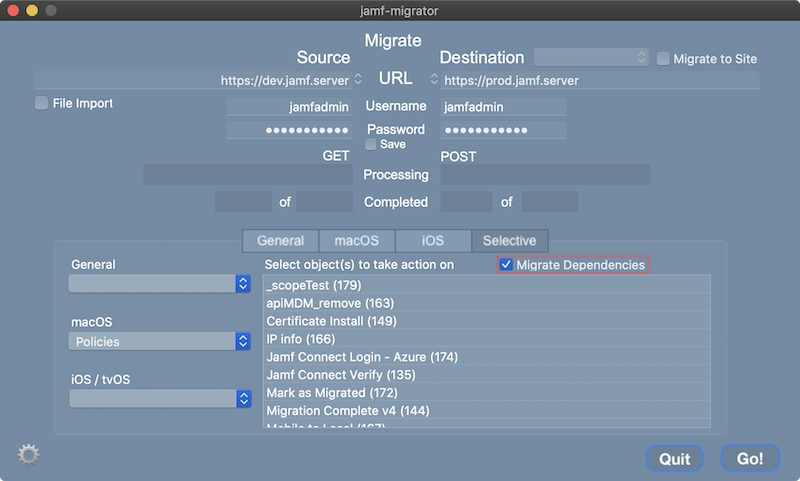
Task: Click the GET processing status field
Action: click(x=248, y=174)
